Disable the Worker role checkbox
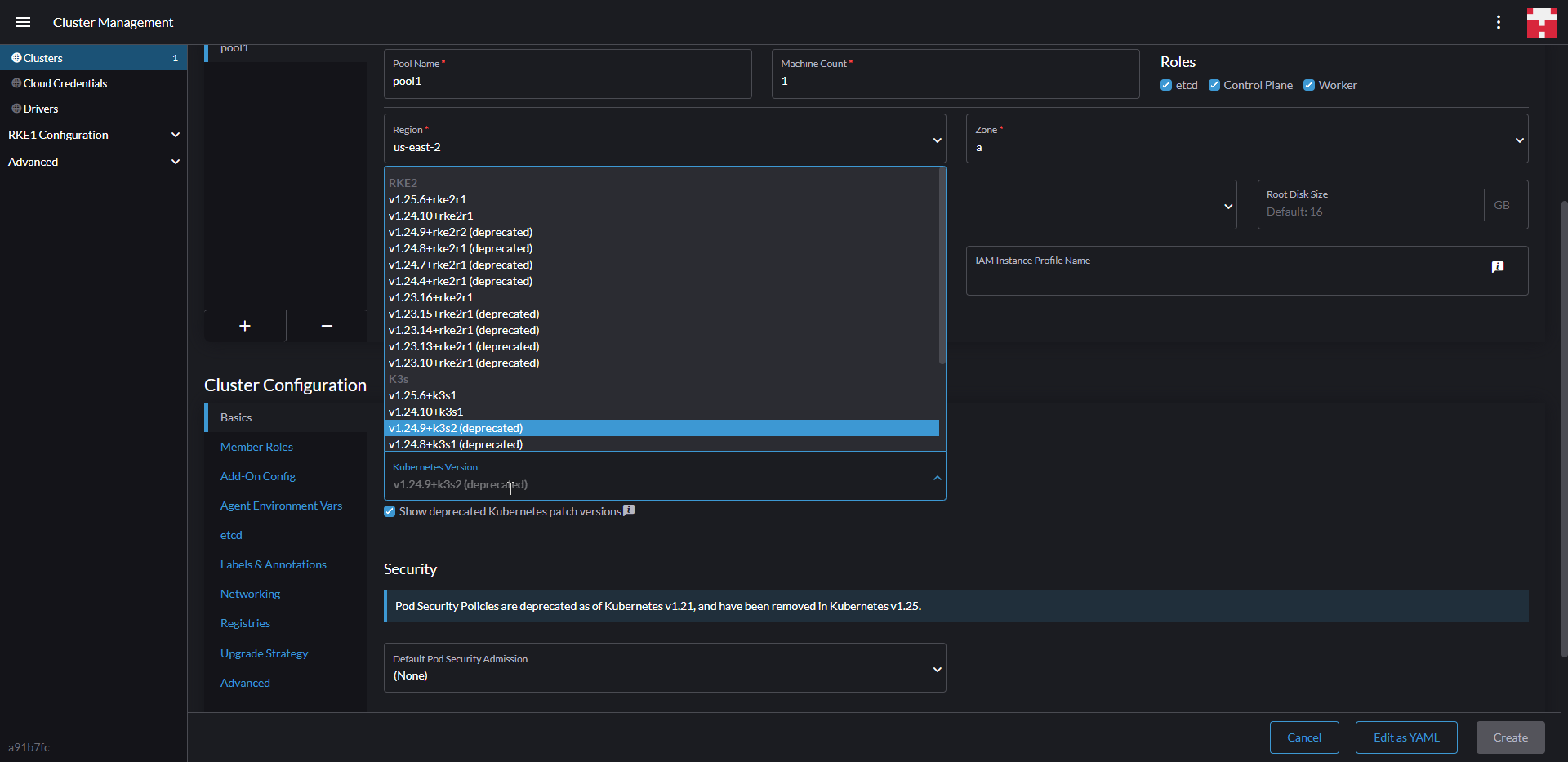This screenshot has width=1568, height=762. (x=1308, y=85)
